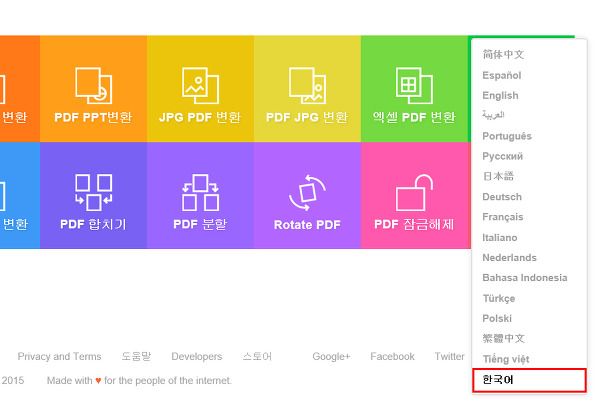Screen dimensions: 600x408
Task: Open the 엑셀 PDF 변환 spreadsheet icon
Action: pyautogui.click(x=414, y=86)
